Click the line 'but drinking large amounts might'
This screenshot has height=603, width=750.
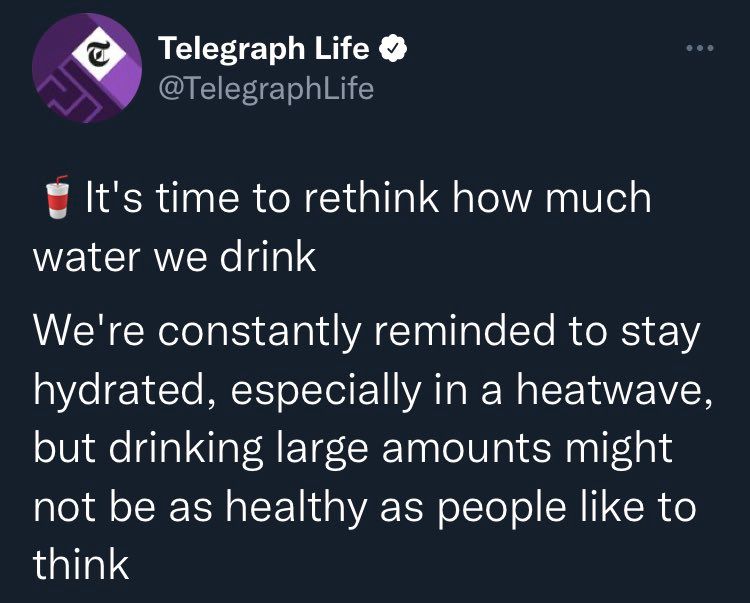tap(353, 448)
